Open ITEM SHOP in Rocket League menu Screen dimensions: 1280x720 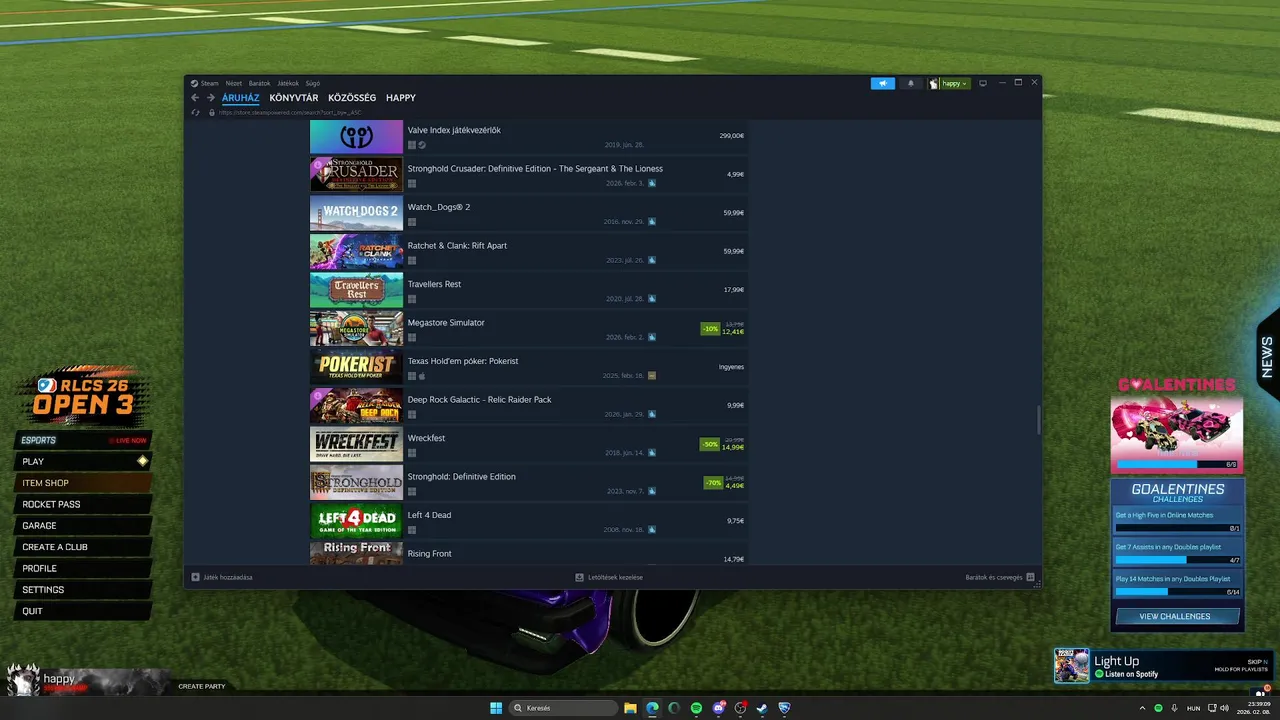tap(83, 483)
